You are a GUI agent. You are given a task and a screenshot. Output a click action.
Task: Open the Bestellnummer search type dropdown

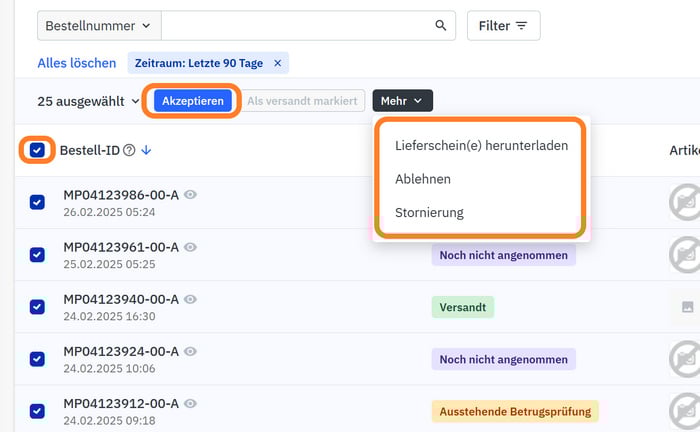click(x=98, y=26)
